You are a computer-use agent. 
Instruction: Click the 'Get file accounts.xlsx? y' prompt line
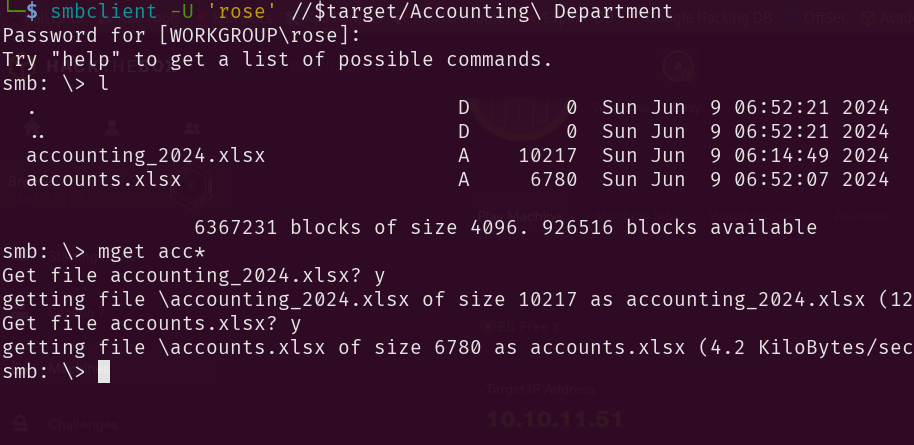pos(152,324)
